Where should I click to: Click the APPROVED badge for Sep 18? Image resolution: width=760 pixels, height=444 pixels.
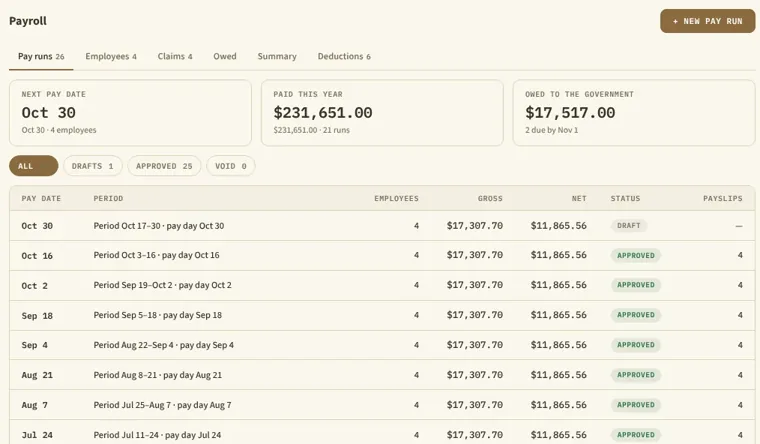pos(635,315)
